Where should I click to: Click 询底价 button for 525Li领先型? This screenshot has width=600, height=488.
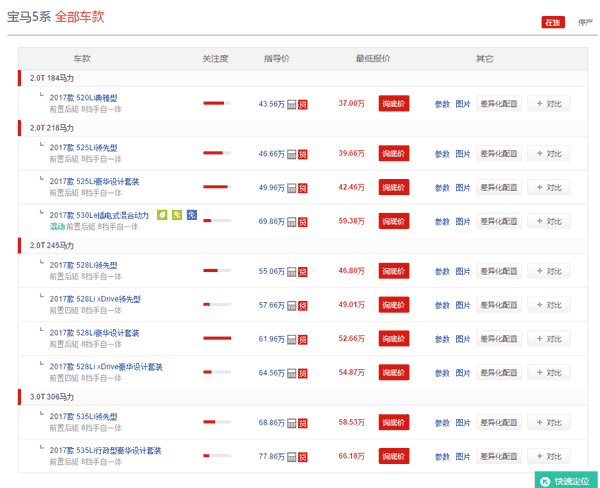pyautogui.click(x=394, y=153)
